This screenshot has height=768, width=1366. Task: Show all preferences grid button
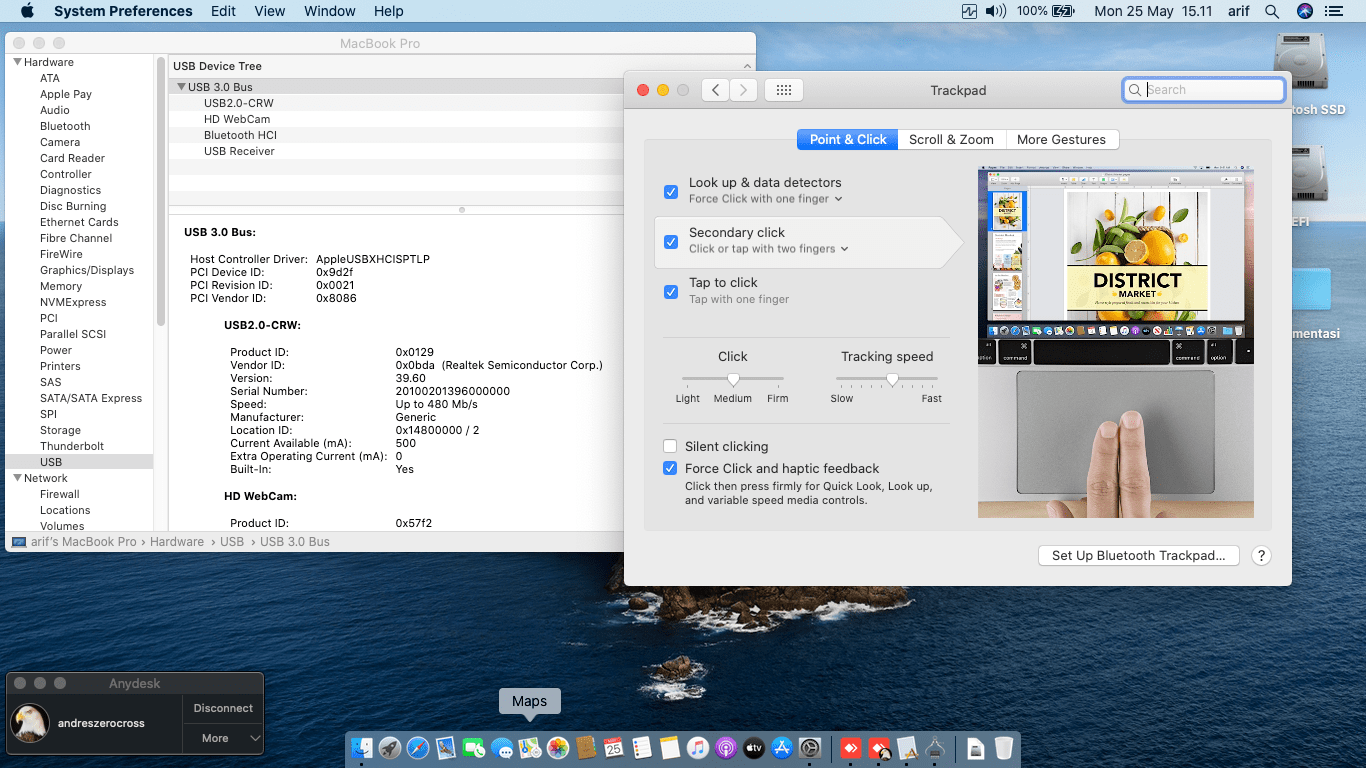click(x=784, y=90)
